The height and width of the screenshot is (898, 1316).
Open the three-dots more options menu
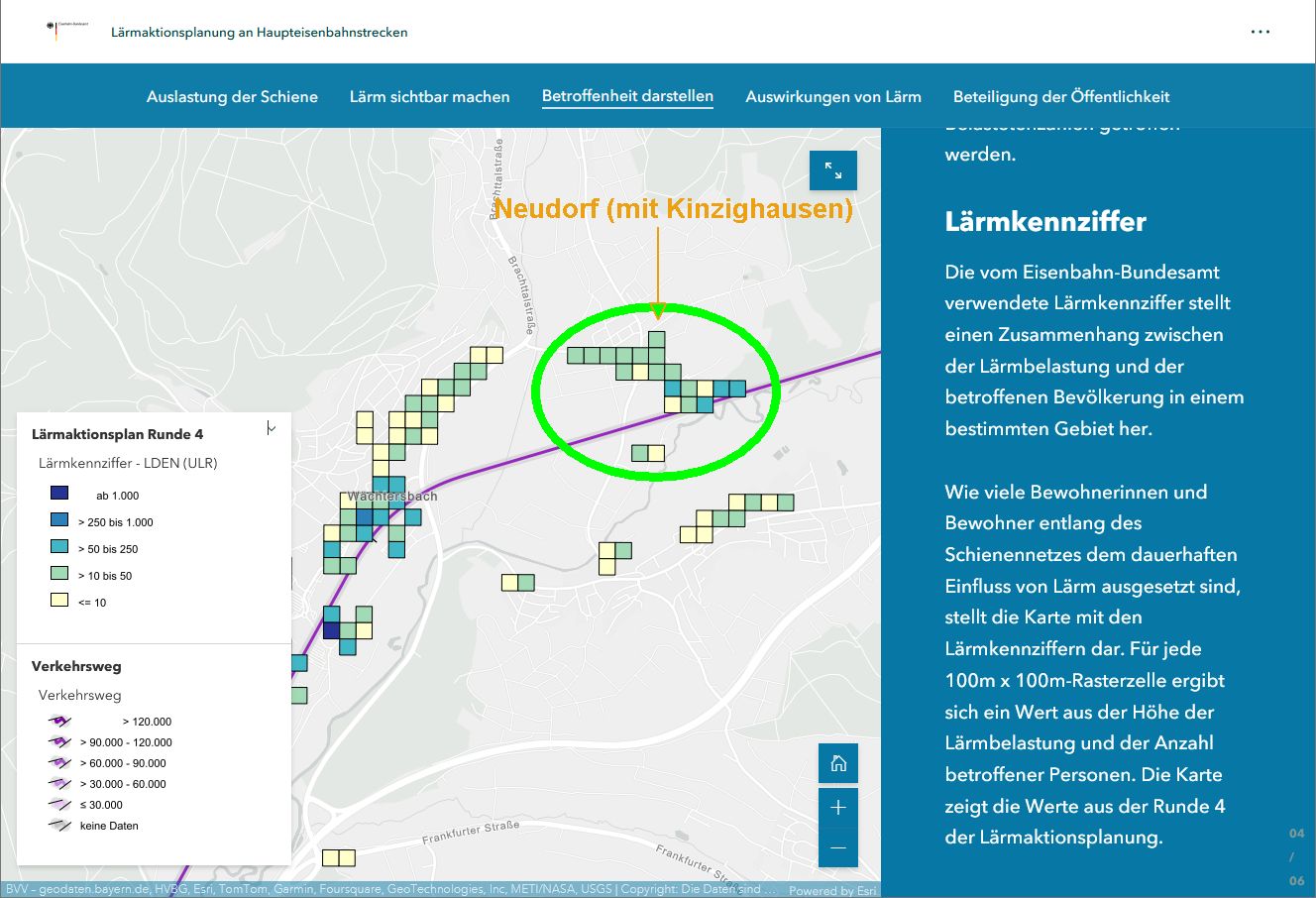click(x=1261, y=32)
